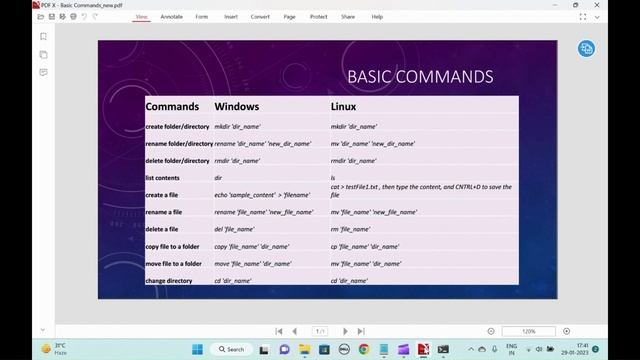The height and width of the screenshot is (360, 640).
Task: Open the Annotate tab
Action: [171, 17]
